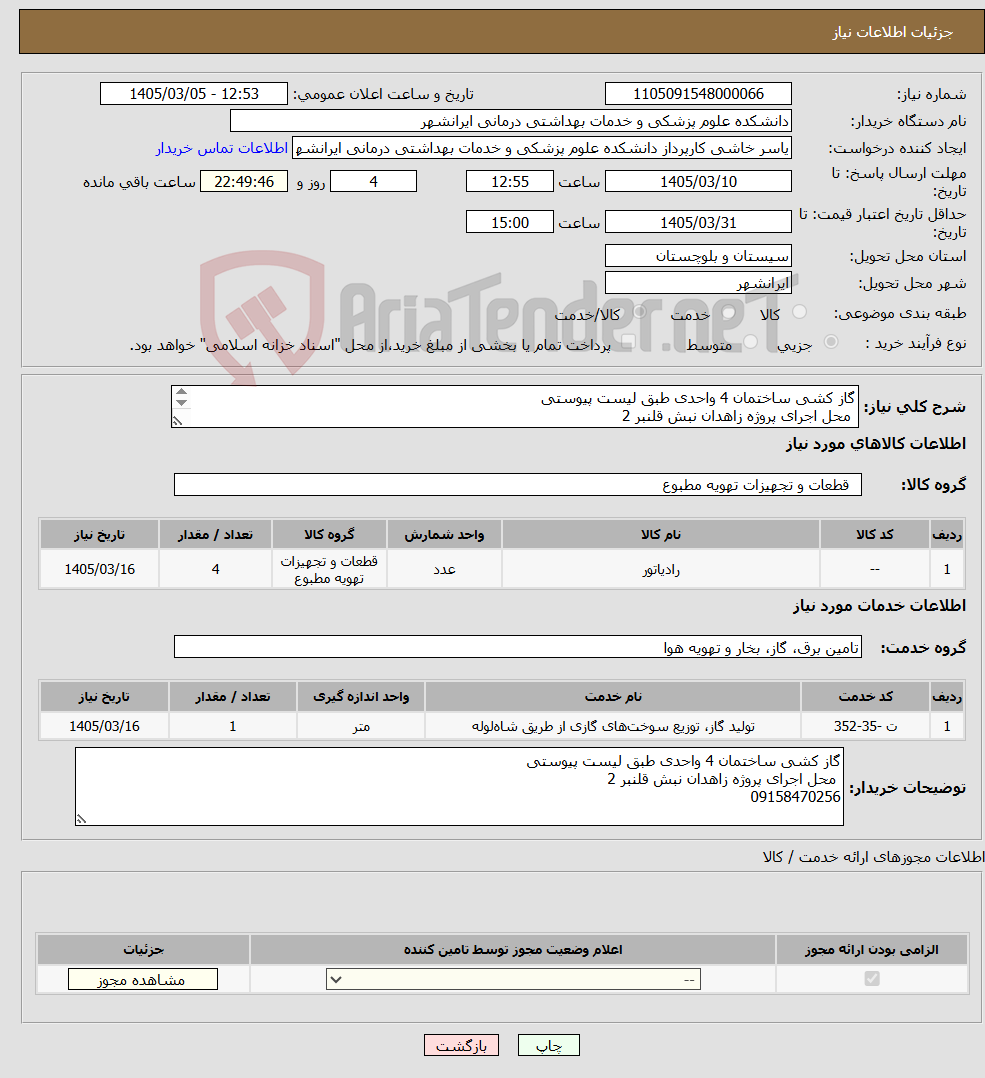The image size is (985, 1078).
Task: Click the اعلام وضعیت مجوز توسط تامین کننده header
Action: tap(513, 949)
